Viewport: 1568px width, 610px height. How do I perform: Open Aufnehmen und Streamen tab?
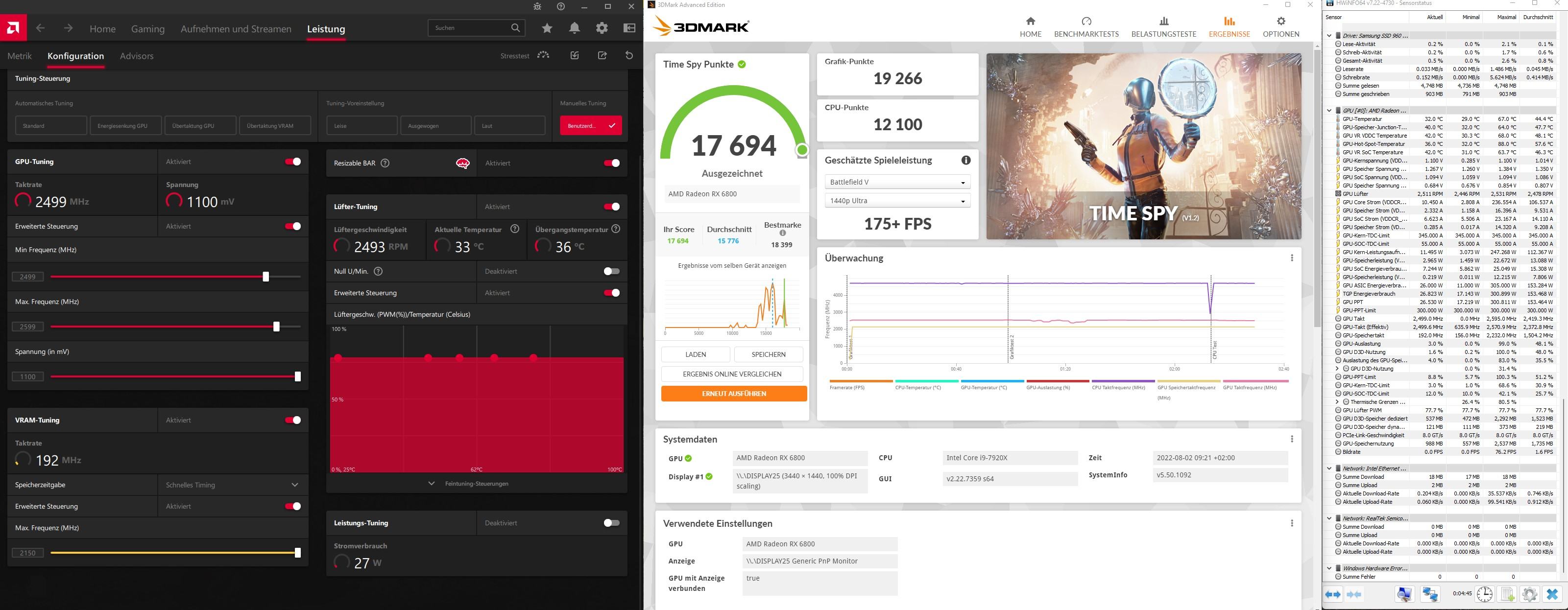pyautogui.click(x=236, y=28)
